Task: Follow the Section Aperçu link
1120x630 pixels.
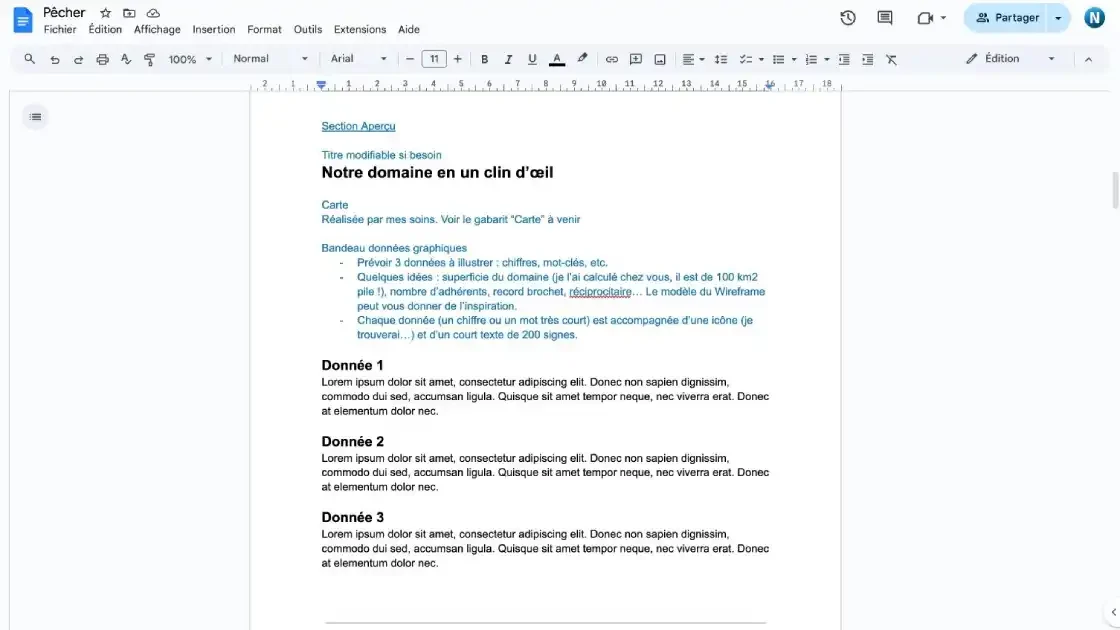Action: [x=358, y=126]
